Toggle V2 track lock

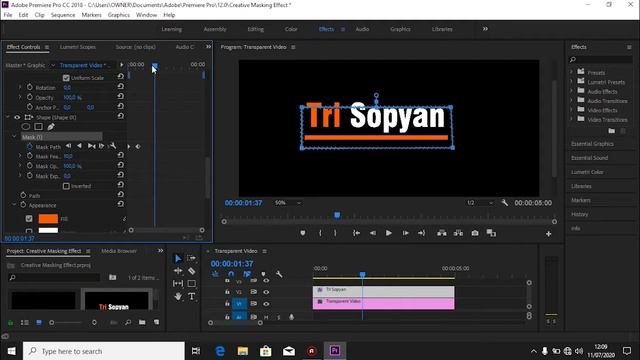pyautogui.click(x=227, y=292)
